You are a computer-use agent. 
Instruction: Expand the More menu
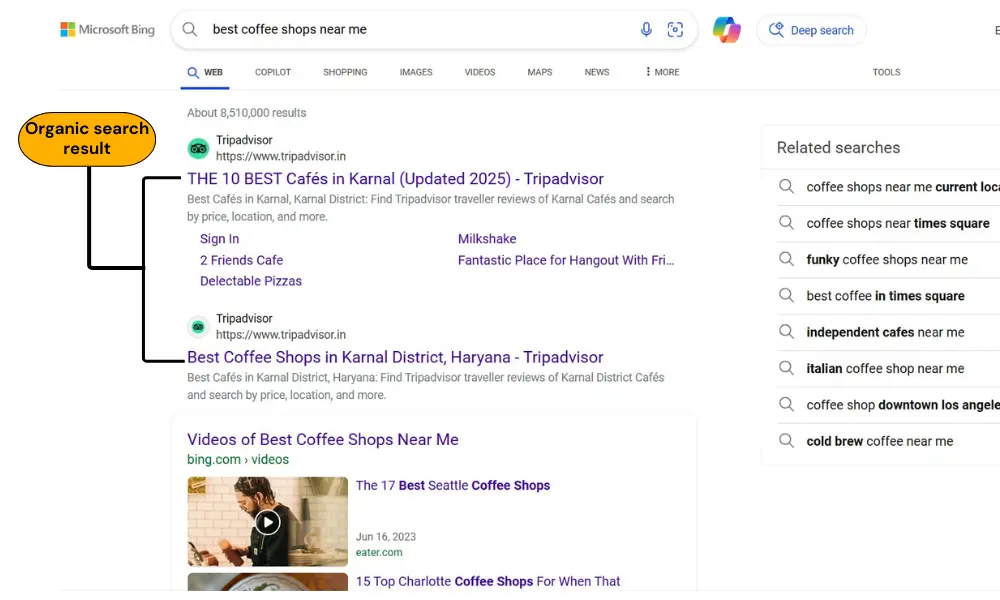pyautogui.click(x=662, y=72)
